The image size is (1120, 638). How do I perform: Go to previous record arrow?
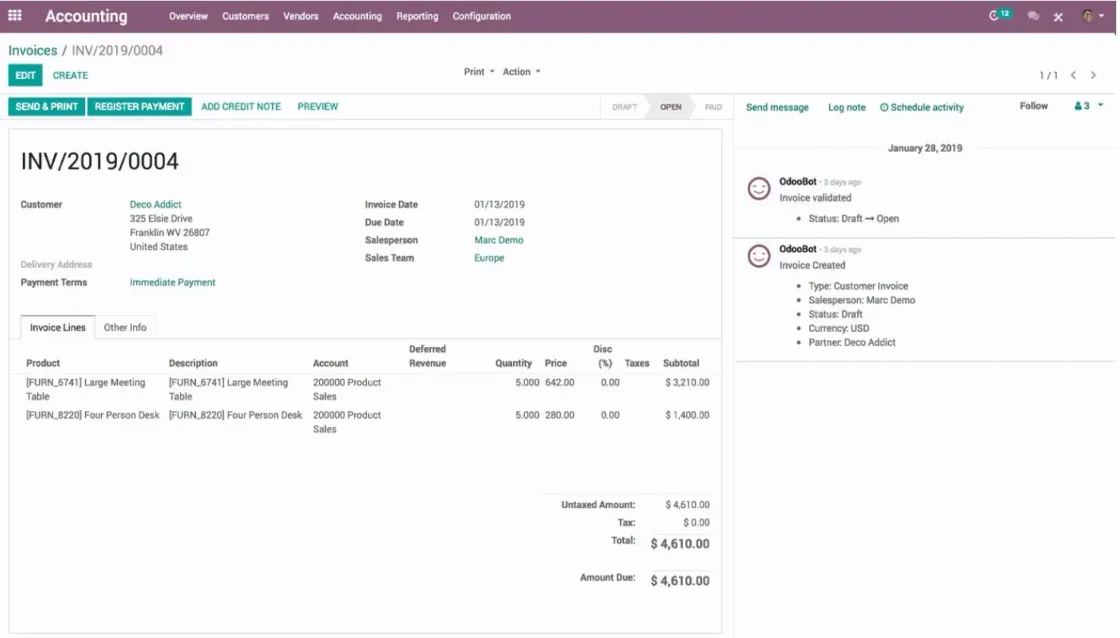pyautogui.click(x=1073, y=75)
